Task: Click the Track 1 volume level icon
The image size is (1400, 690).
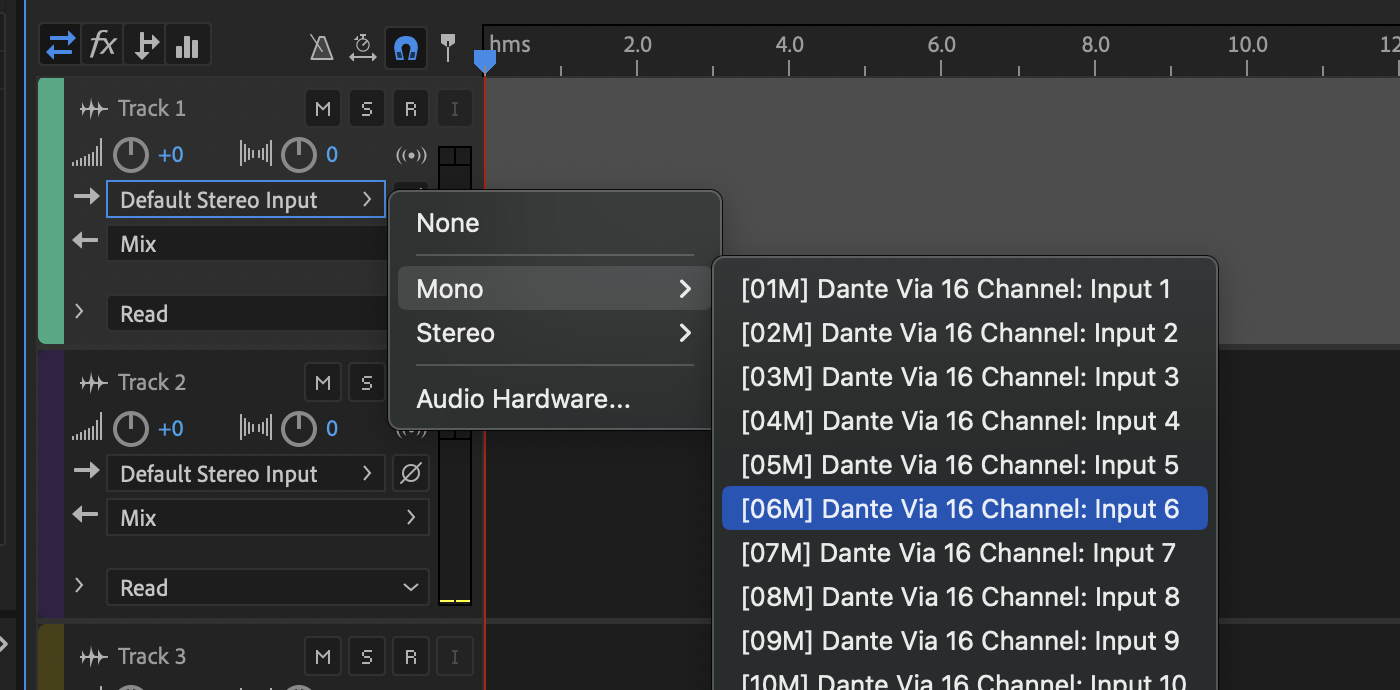Action: (87, 155)
